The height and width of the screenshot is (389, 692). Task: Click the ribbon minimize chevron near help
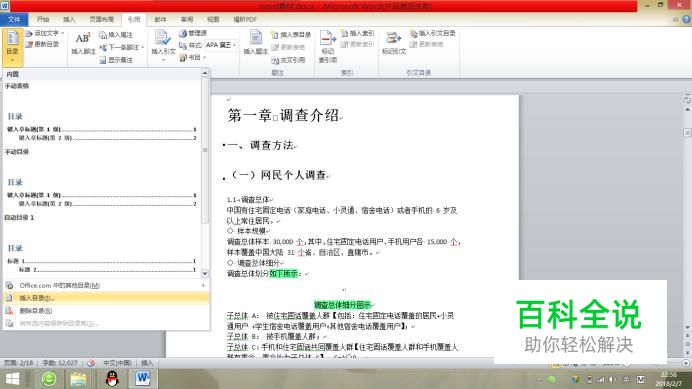(x=675, y=19)
